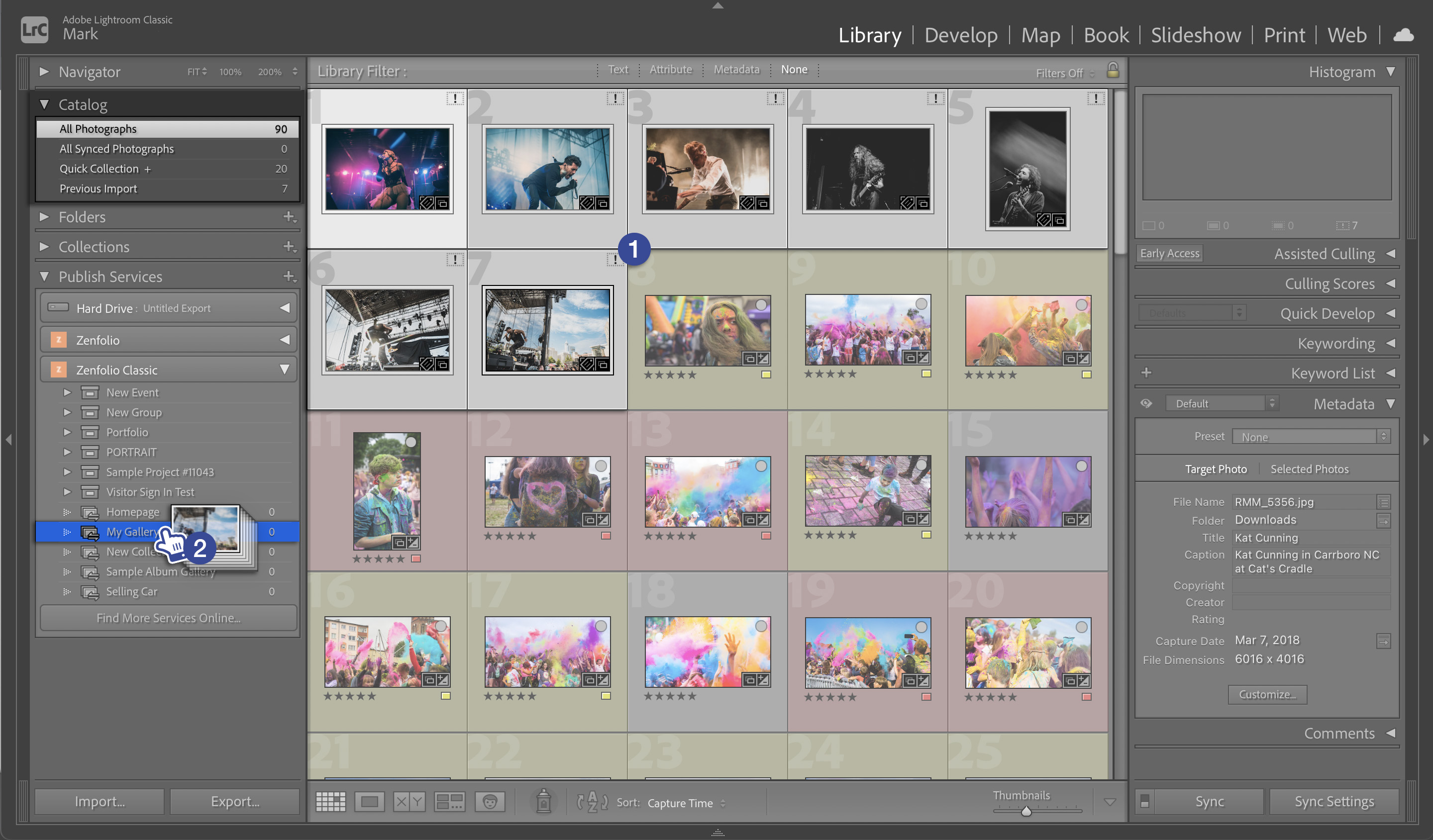Toggle Quick Collection circle on photo 13
Viewport: 1433px width, 840px height.
(x=761, y=466)
